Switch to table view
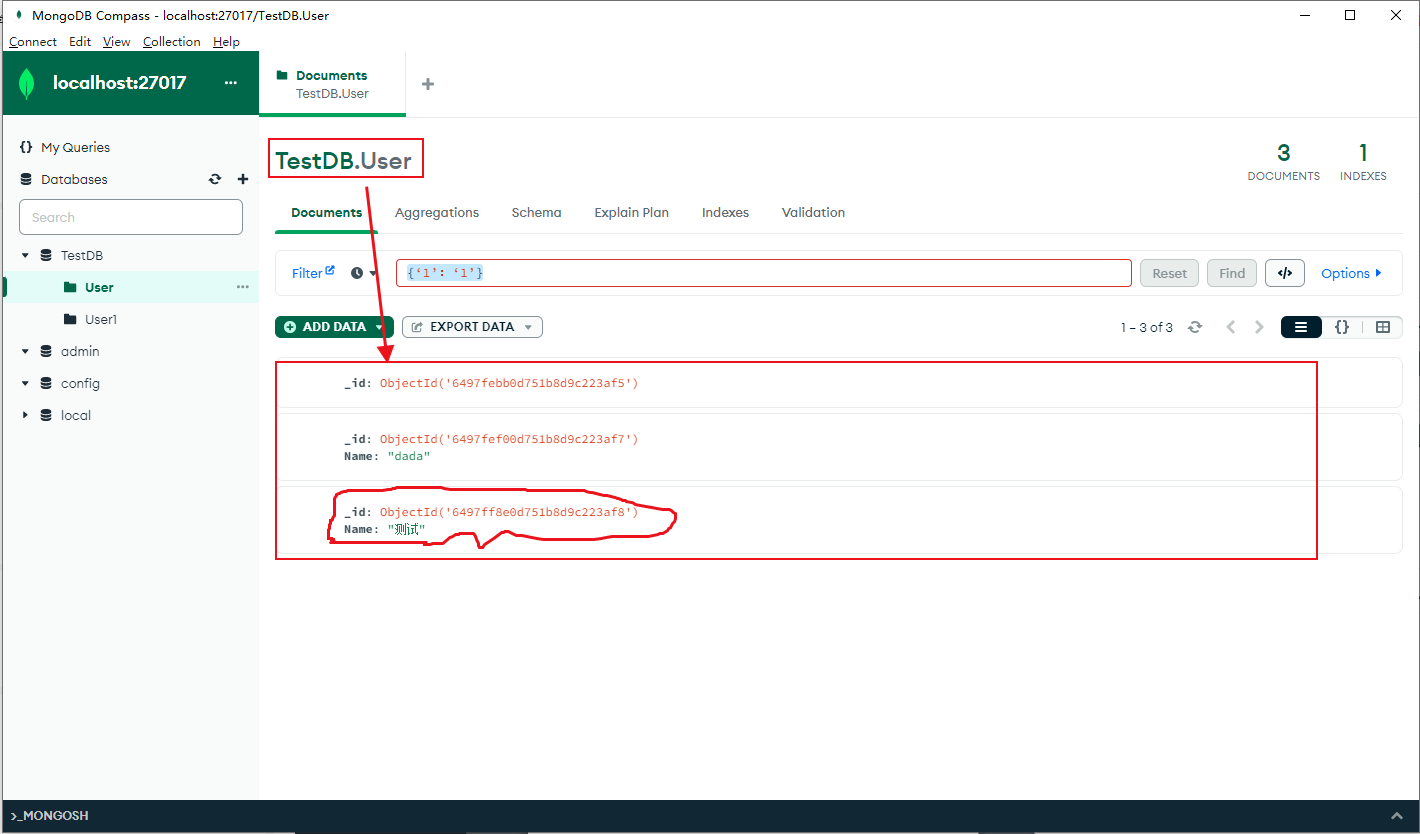1420x834 pixels. pyautogui.click(x=1383, y=327)
